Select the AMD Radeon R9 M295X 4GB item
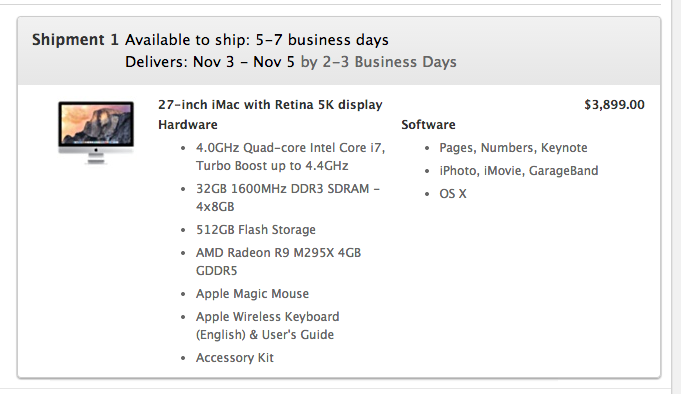Image resolution: width=681 pixels, height=394 pixels. tap(278, 262)
